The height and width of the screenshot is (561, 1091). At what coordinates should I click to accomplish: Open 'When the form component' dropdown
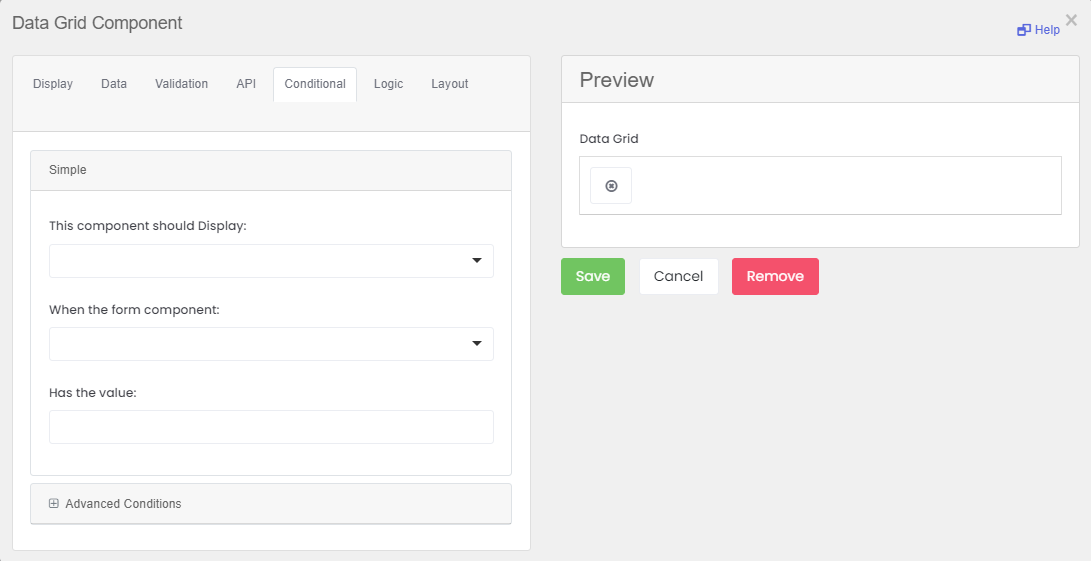(x=271, y=344)
